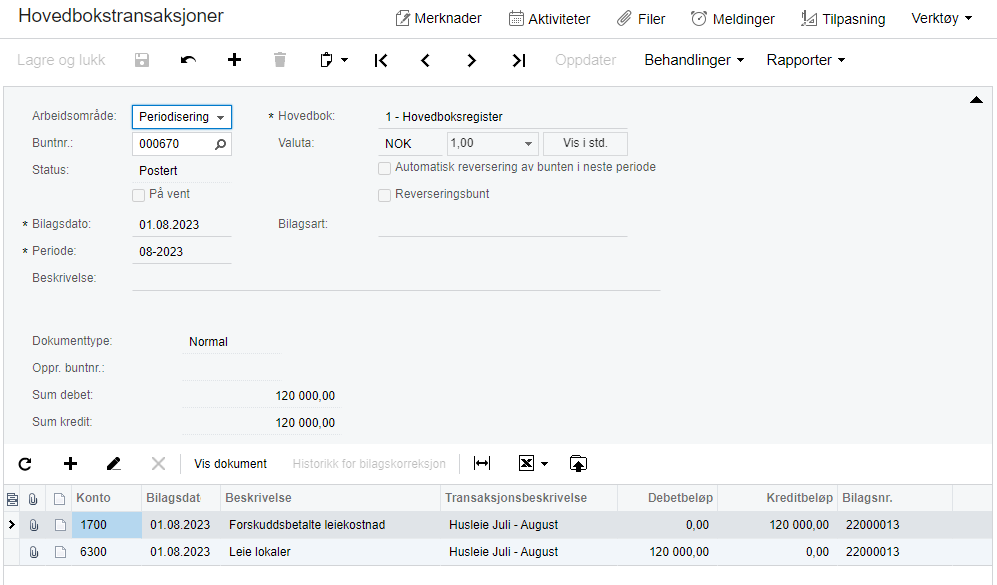Open note on row 1700

click(60, 525)
